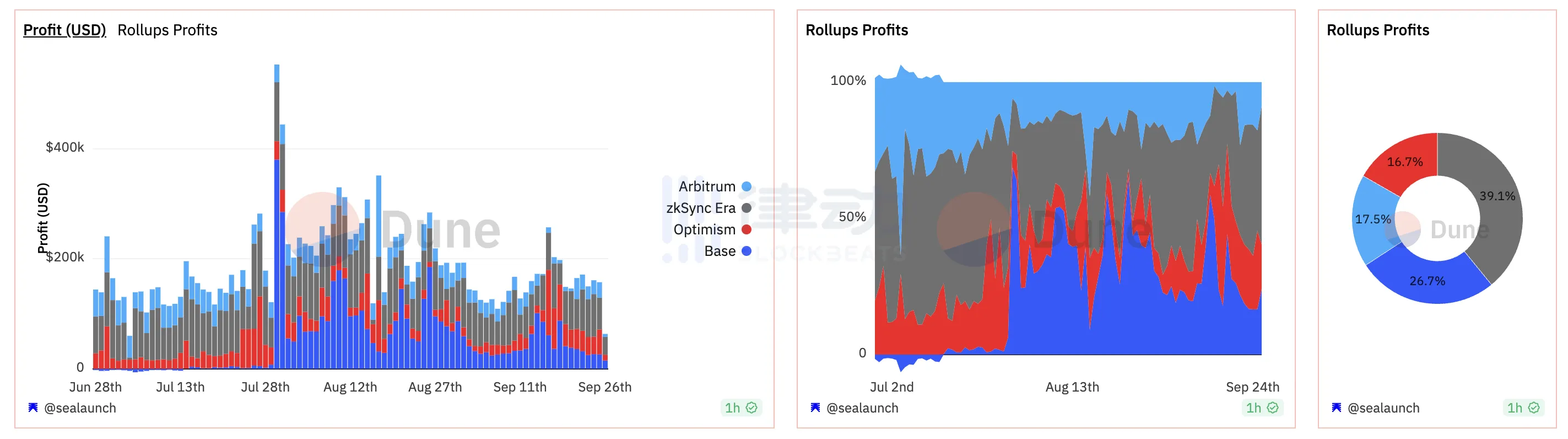Click the sealaunch icon under bar chart

pyautogui.click(x=33, y=408)
